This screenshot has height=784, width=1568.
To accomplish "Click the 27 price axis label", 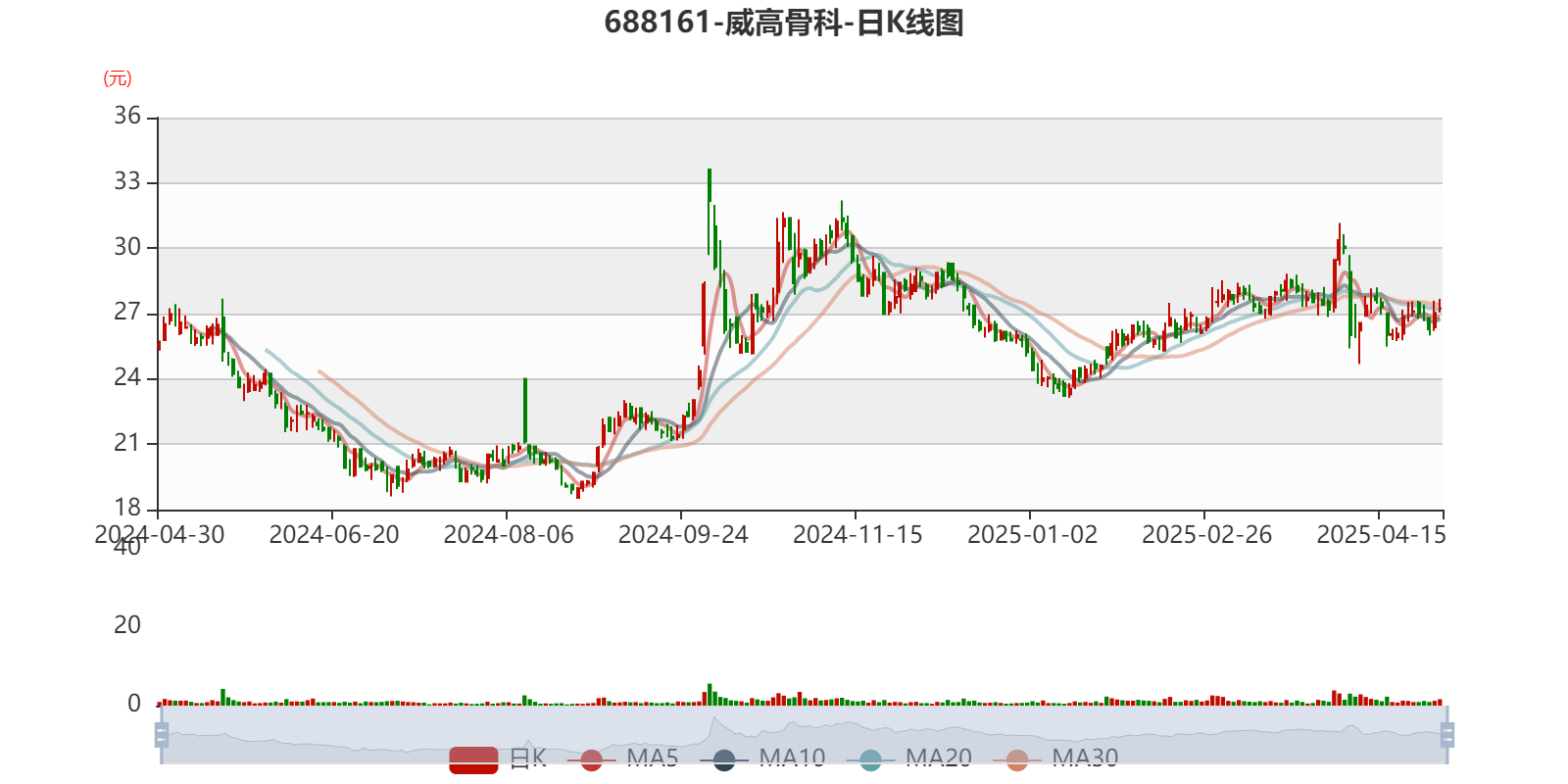I will 127,312.
